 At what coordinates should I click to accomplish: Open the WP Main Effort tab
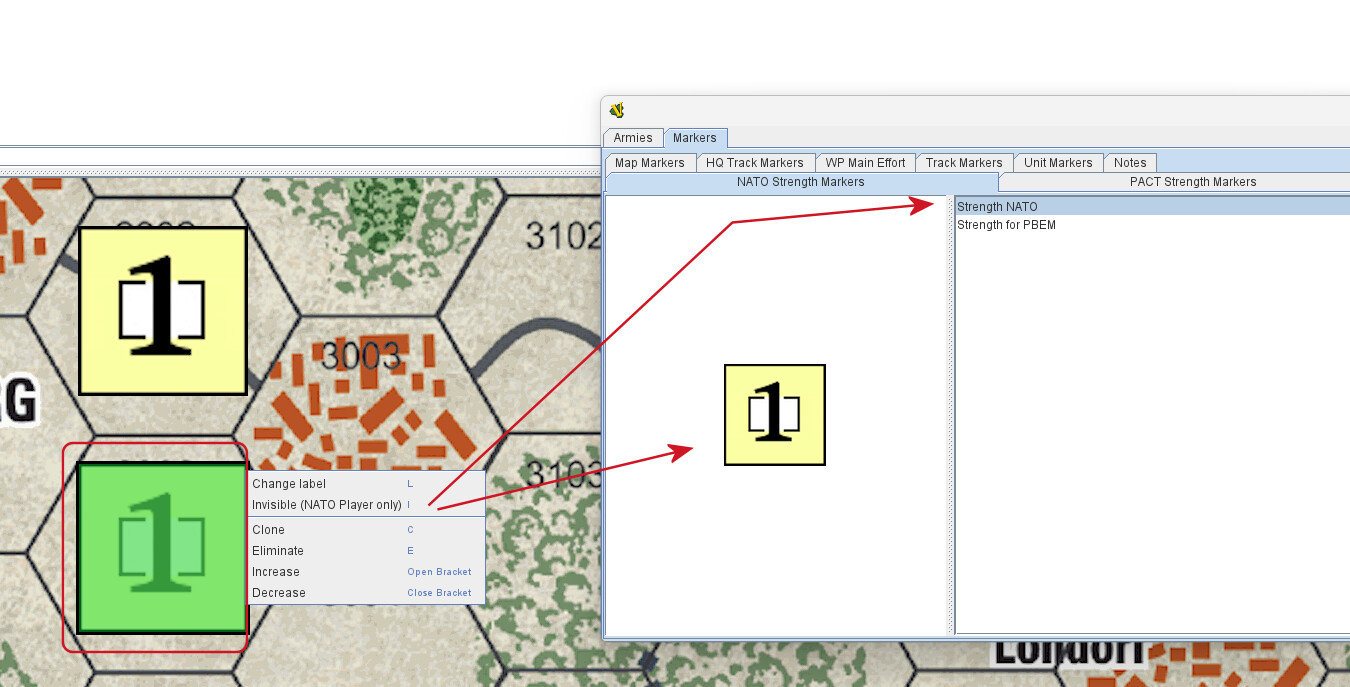(865, 163)
